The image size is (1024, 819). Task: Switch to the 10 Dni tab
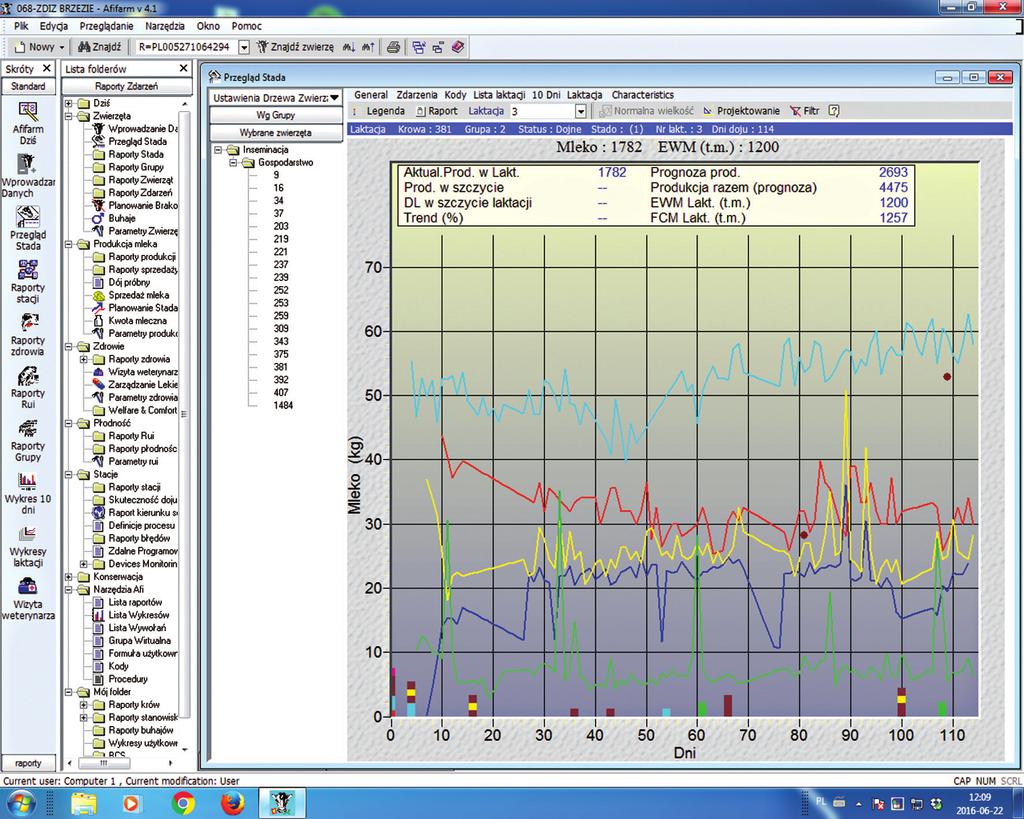[x=546, y=95]
